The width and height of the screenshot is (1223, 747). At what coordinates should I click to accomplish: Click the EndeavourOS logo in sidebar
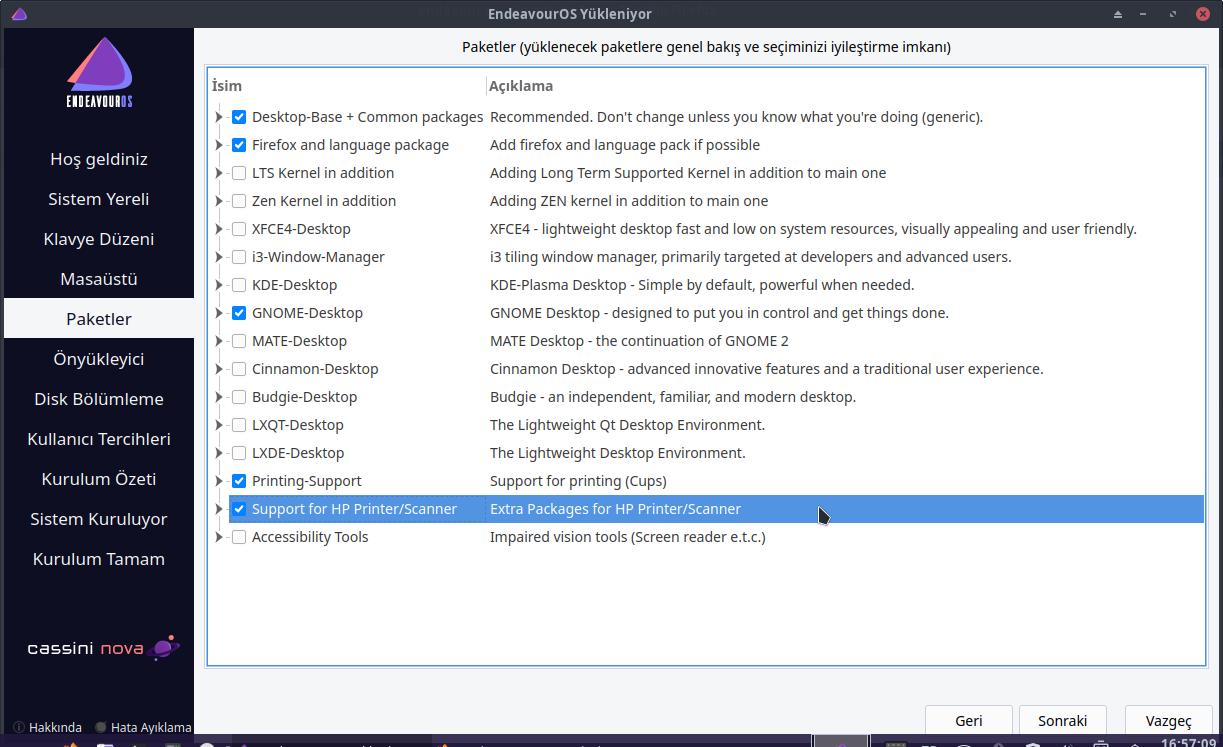tap(99, 73)
